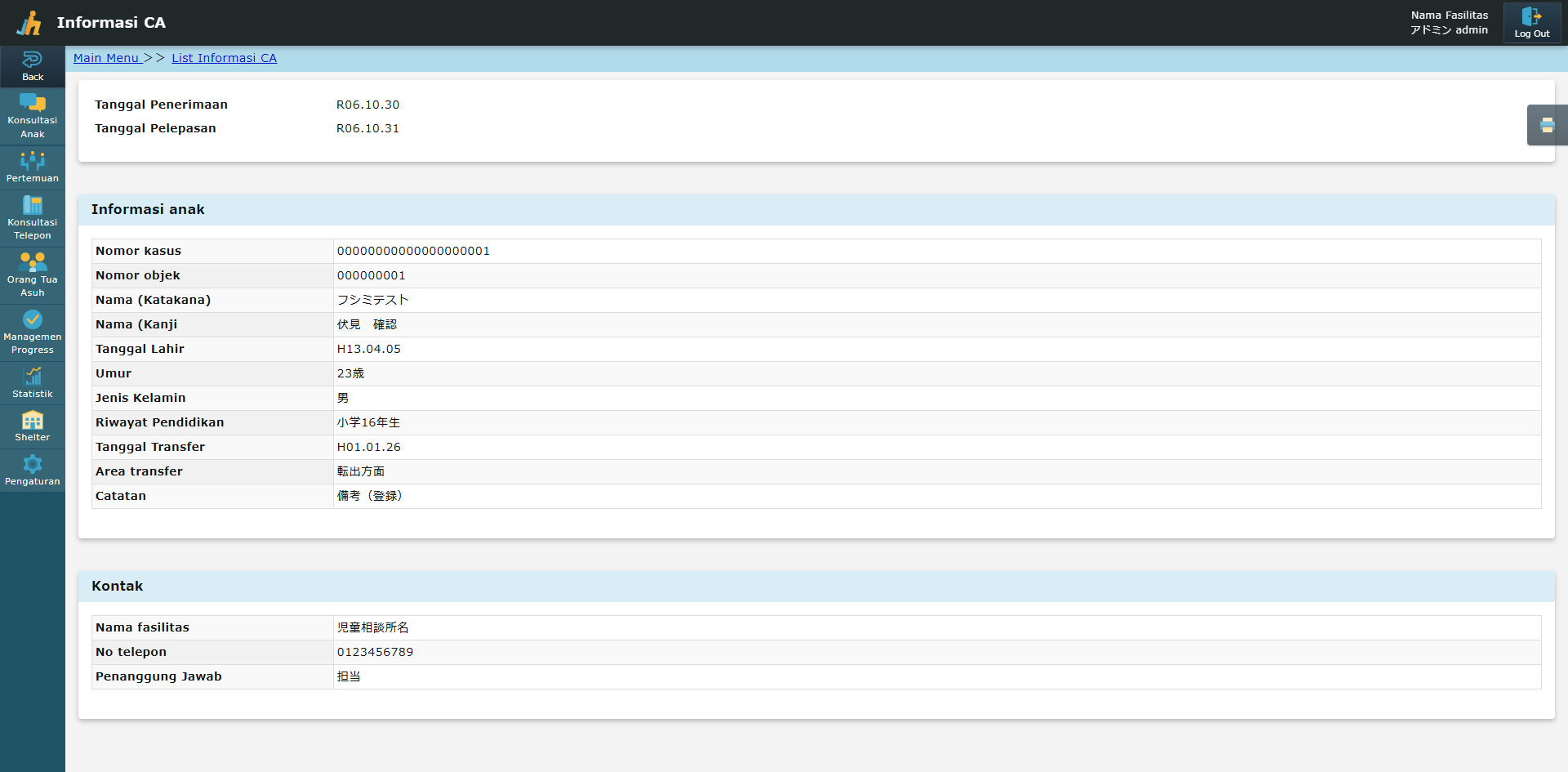The height and width of the screenshot is (772, 1568).
Task: Select the Kontak section header
Action: pos(117,586)
